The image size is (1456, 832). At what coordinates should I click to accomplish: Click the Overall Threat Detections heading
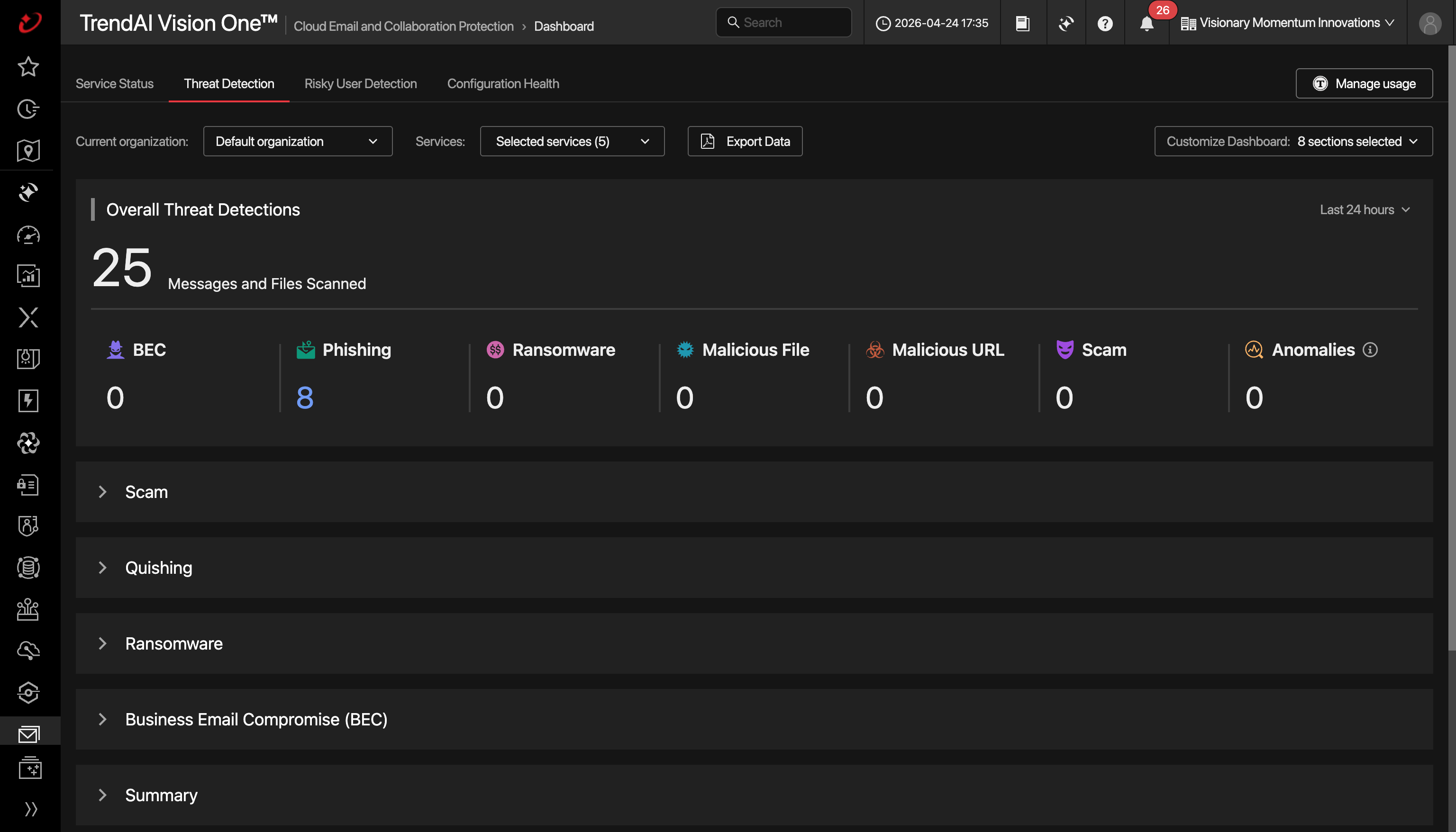[203, 210]
